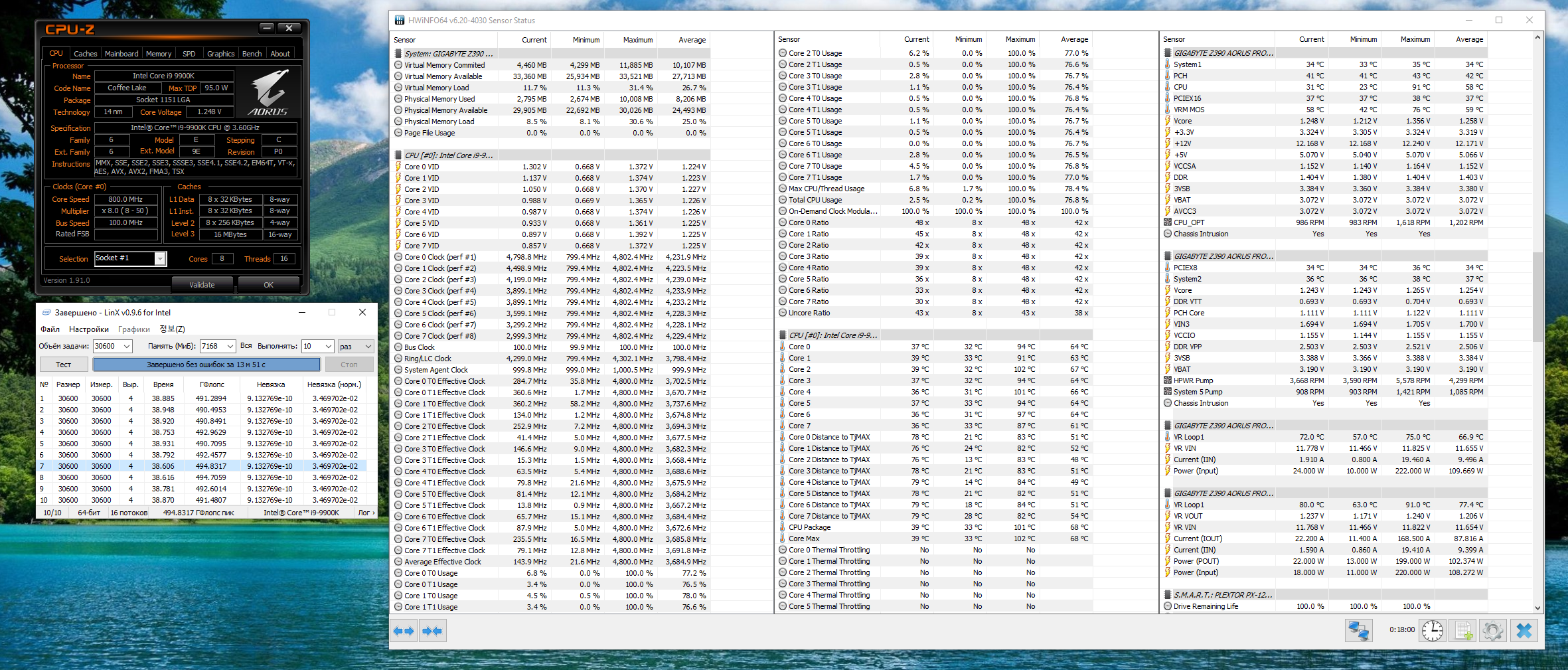This screenshot has height=670, width=1568.
Task: Switch to the Caches tab in CPU-Z
Action: pos(85,54)
